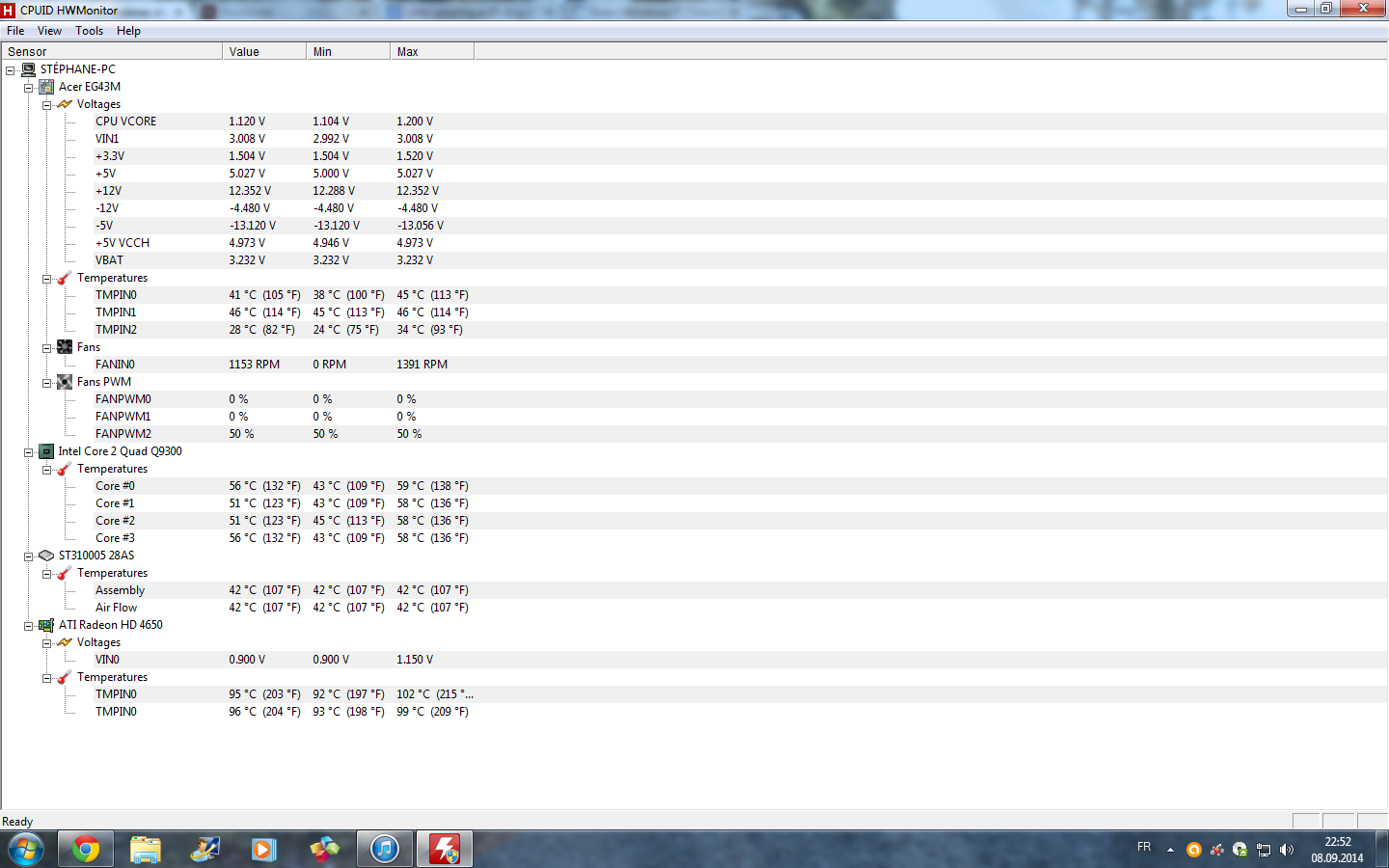Click the network tray icon

(x=1263, y=850)
